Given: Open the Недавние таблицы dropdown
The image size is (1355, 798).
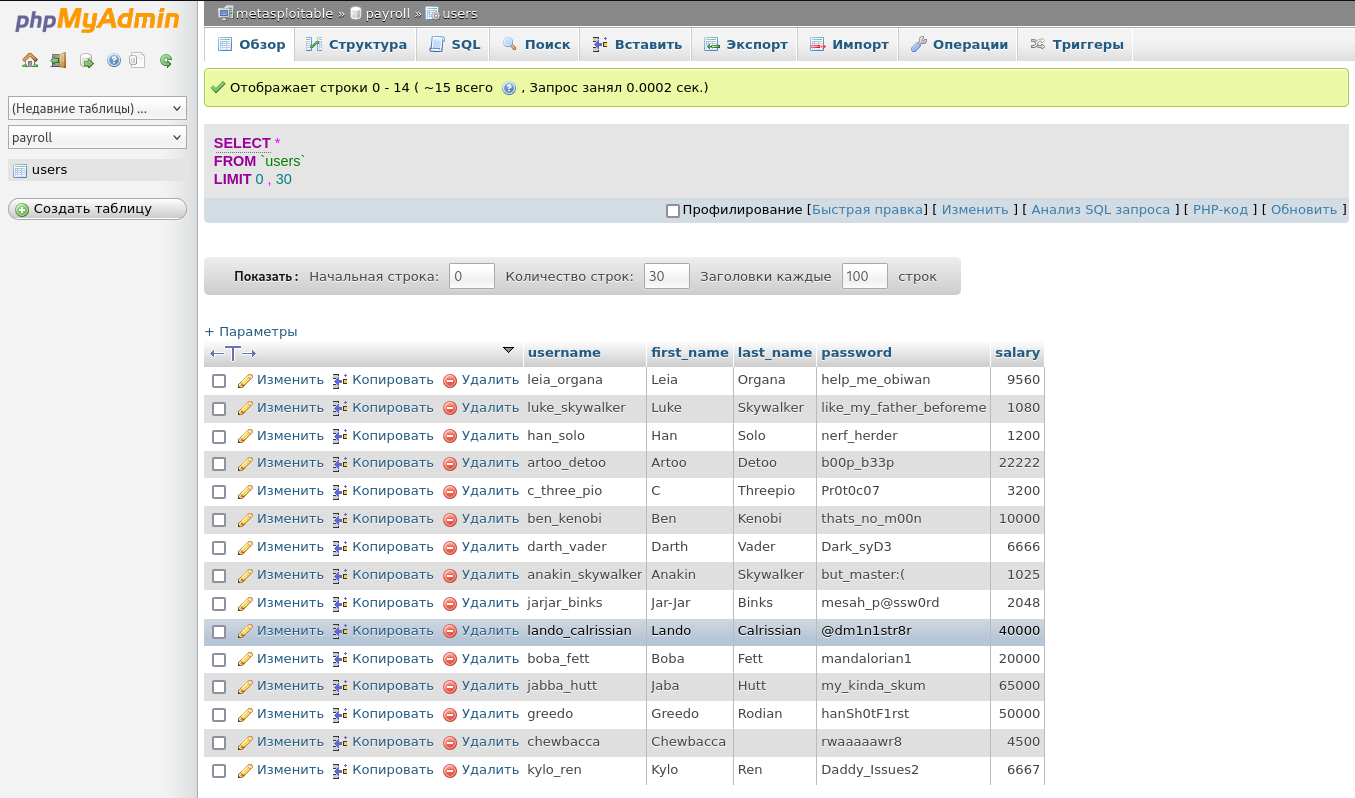Looking at the screenshot, I should 97,108.
